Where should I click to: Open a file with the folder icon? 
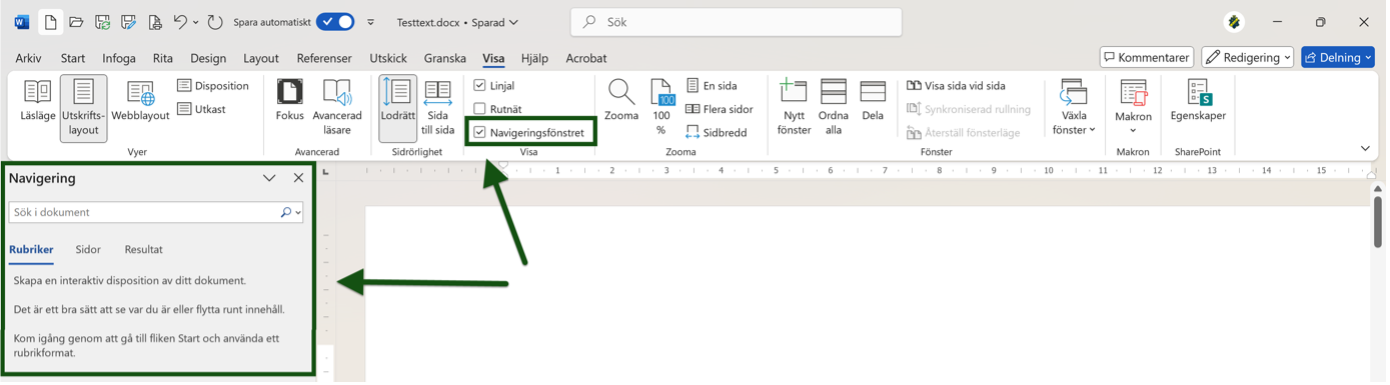76,22
